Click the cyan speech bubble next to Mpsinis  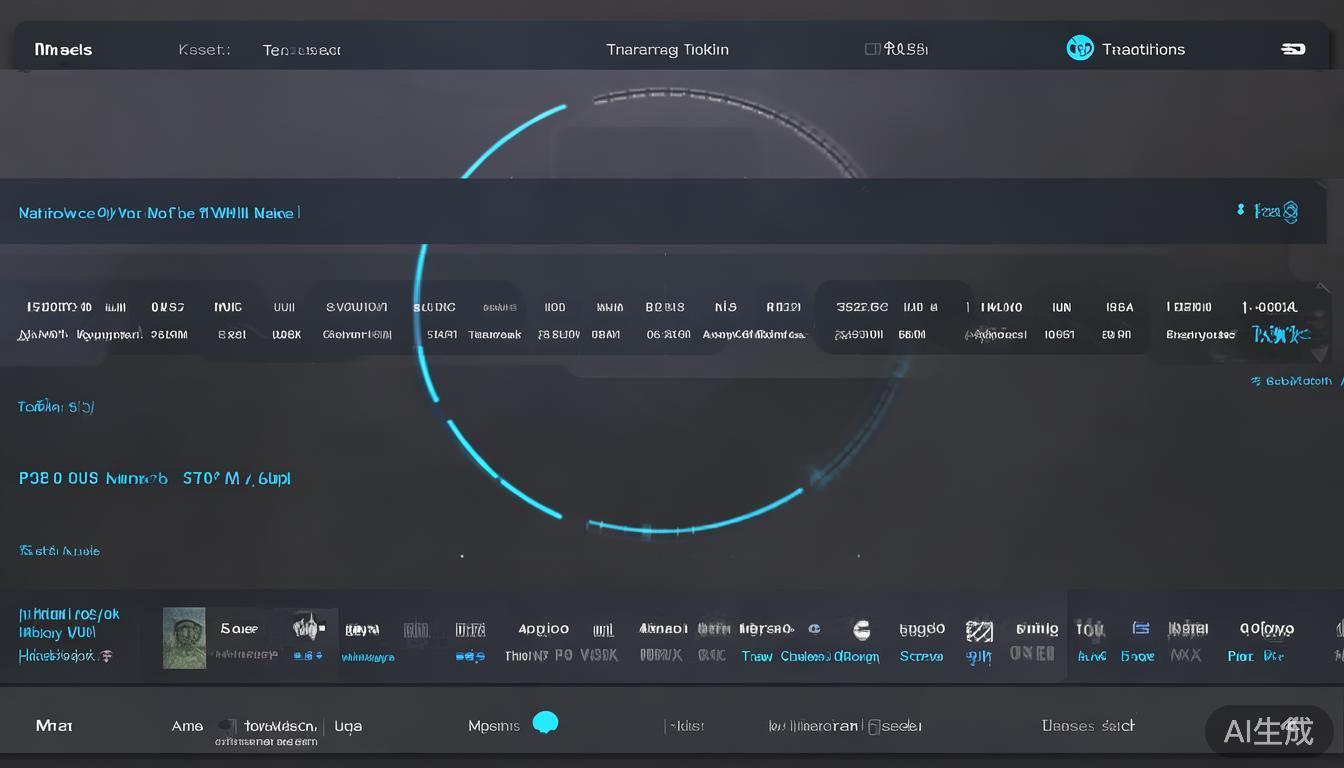[x=545, y=723]
